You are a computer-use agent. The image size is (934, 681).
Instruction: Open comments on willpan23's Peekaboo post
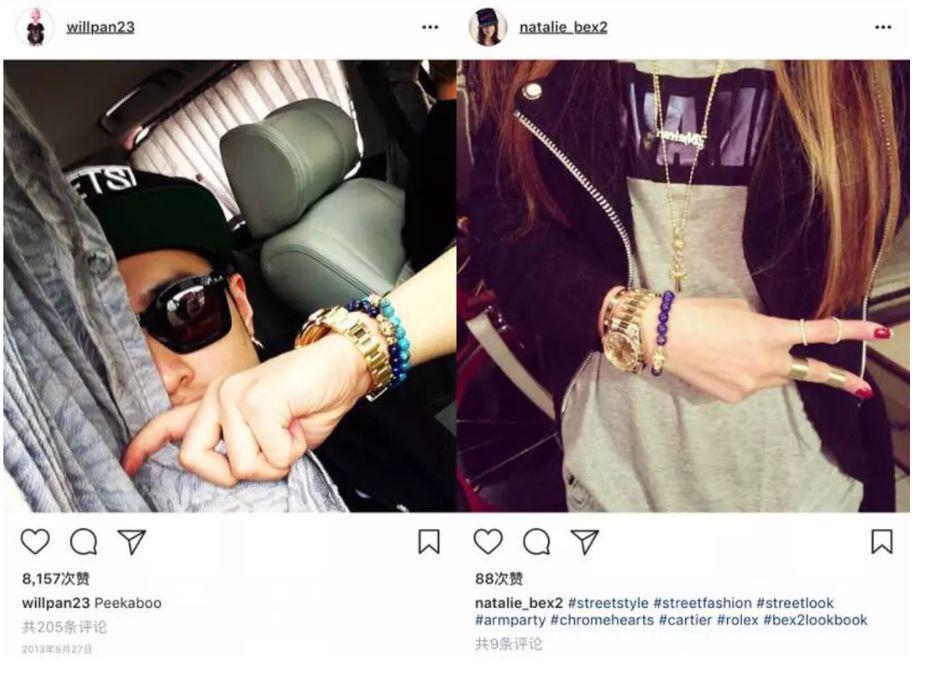click(x=83, y=542)
